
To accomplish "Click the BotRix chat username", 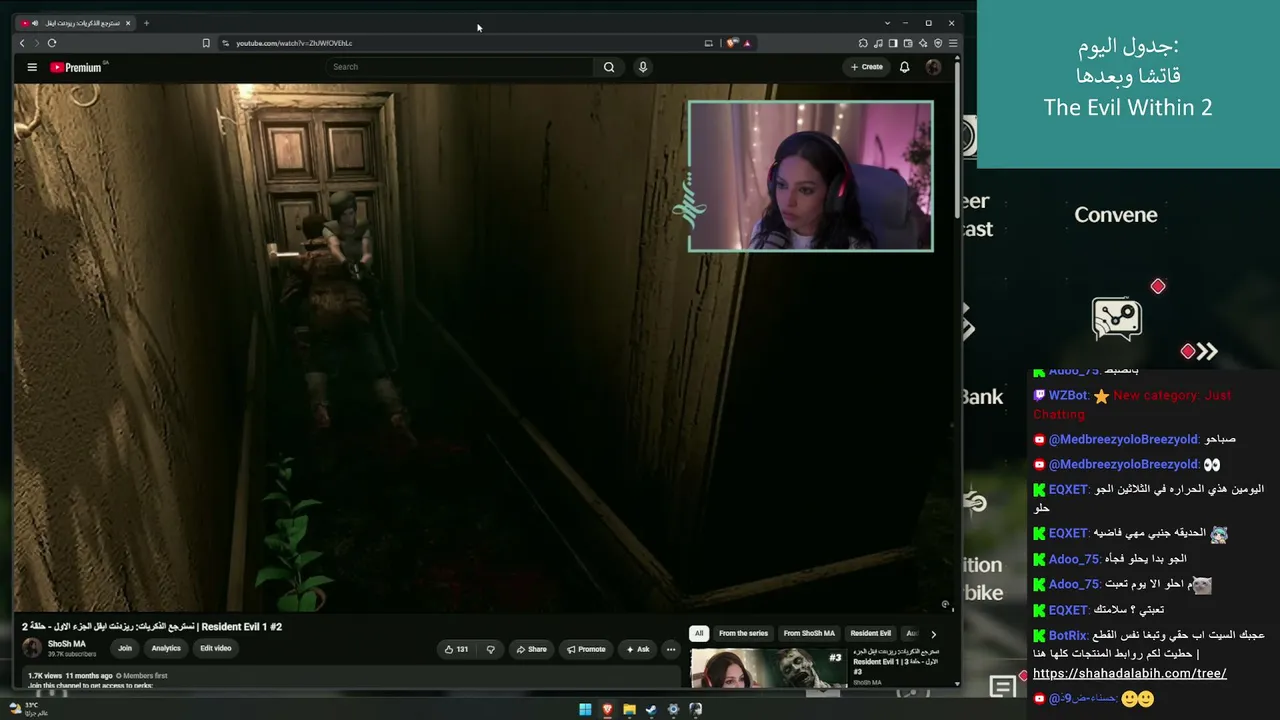I will (1067, 635).
